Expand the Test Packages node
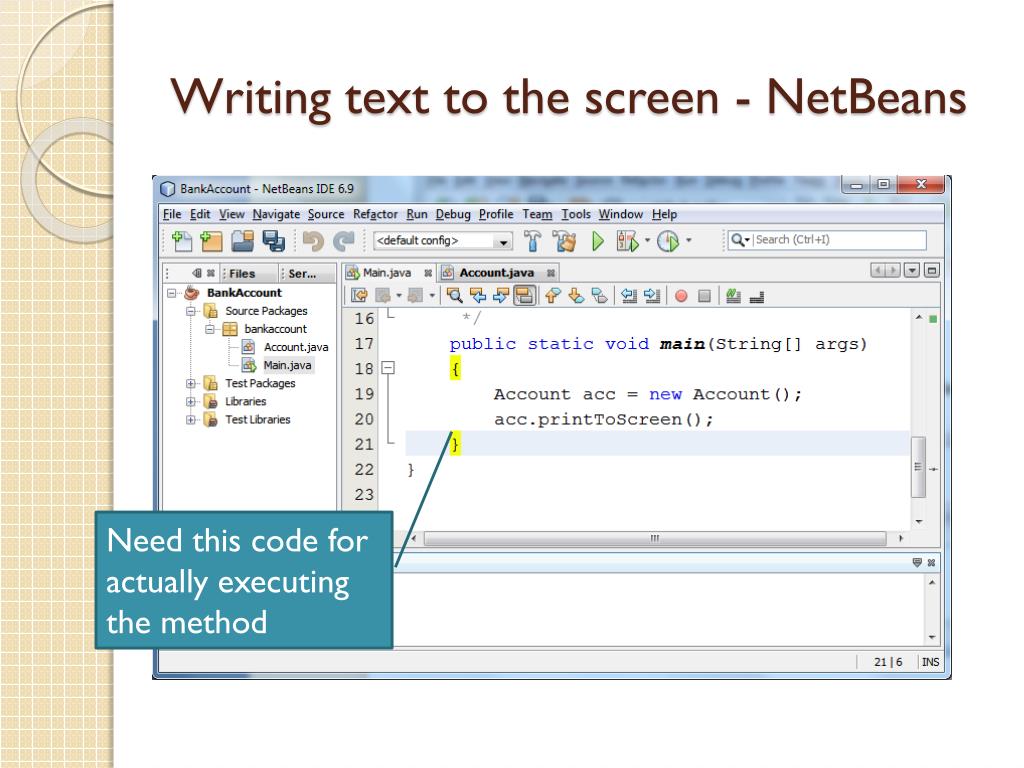This screenshot has width=1024, height=768. [x=191, y=383]
